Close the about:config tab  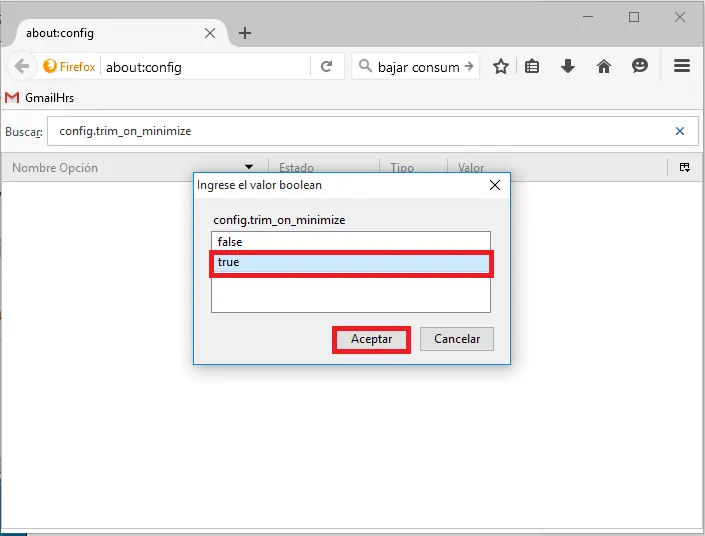pos(210,33)
